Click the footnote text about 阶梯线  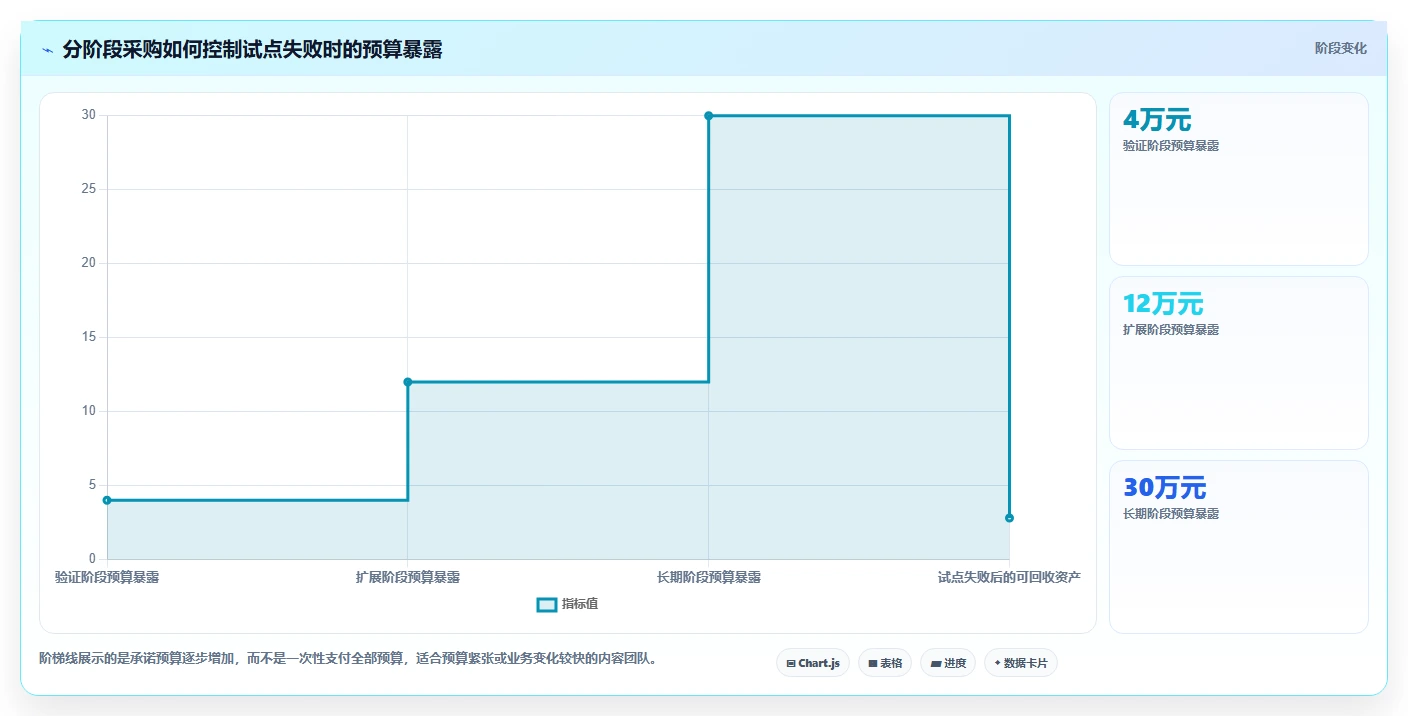point(348,658)
